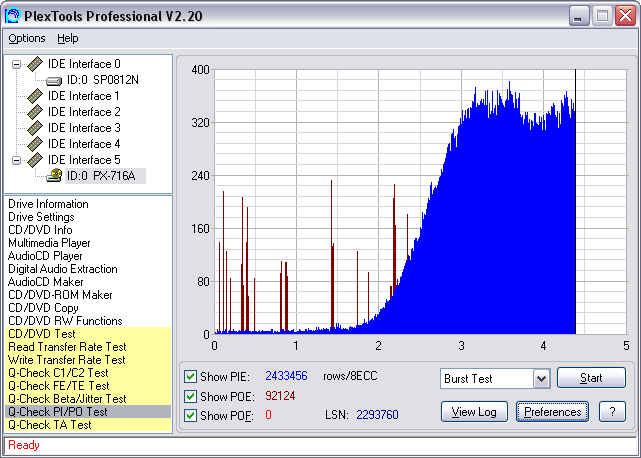Select IDE Interface 3 label in tree
641x458 pixels.
click(x=84, y=128)
